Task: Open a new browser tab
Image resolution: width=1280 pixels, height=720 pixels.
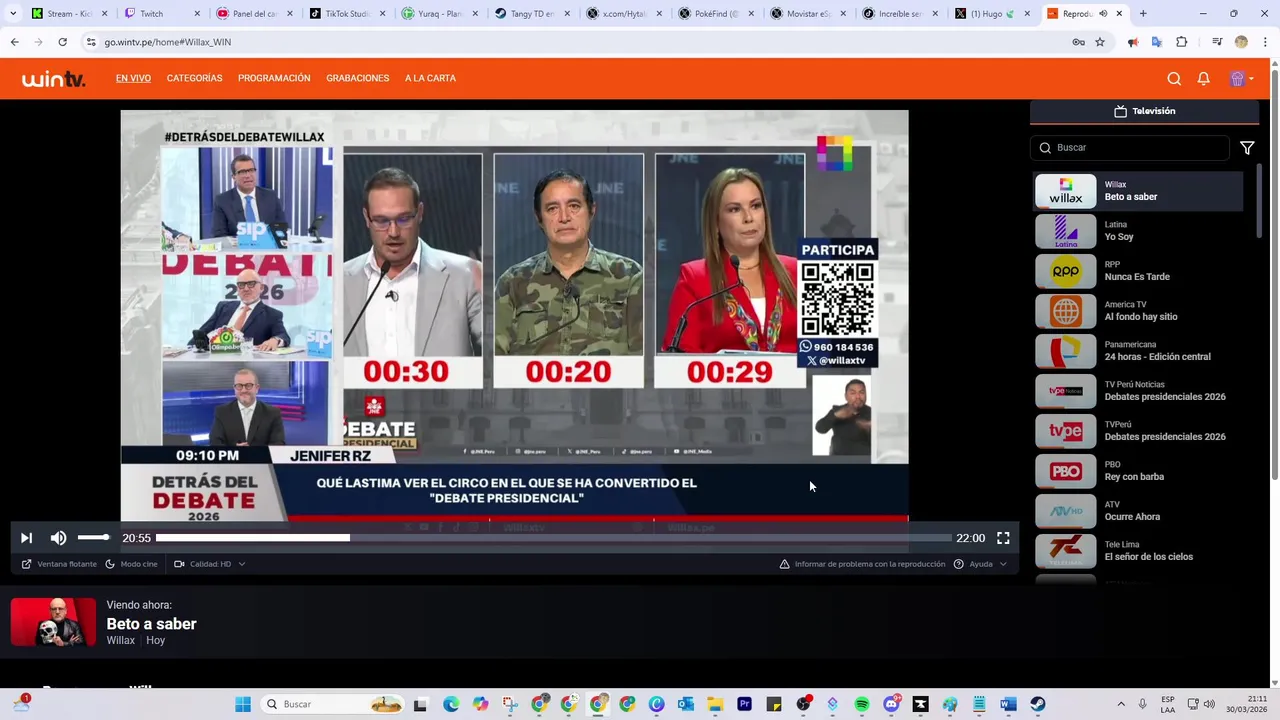Action: 1143,14
